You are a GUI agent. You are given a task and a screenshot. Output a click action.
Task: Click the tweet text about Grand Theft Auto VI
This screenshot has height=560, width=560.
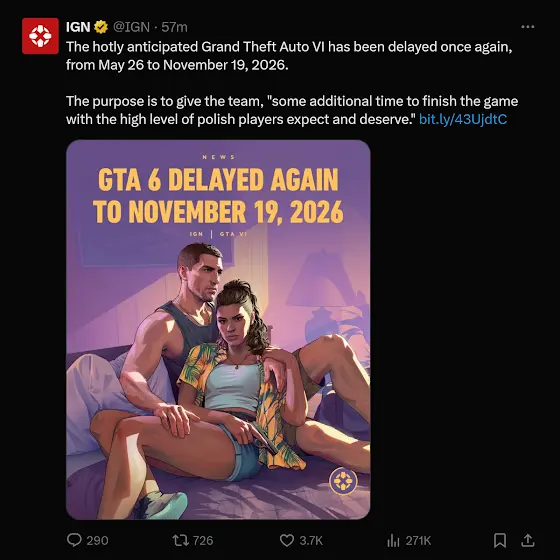pyautogui.click(x=292, y=83)
